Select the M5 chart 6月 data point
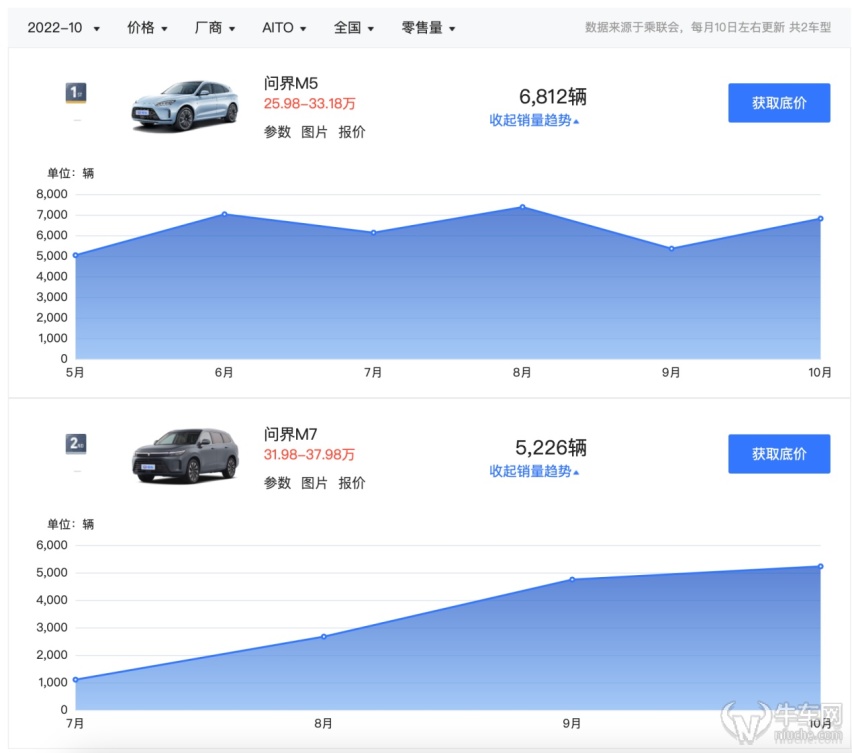Screen dimensions: 852x753 [x=224, y=214]
